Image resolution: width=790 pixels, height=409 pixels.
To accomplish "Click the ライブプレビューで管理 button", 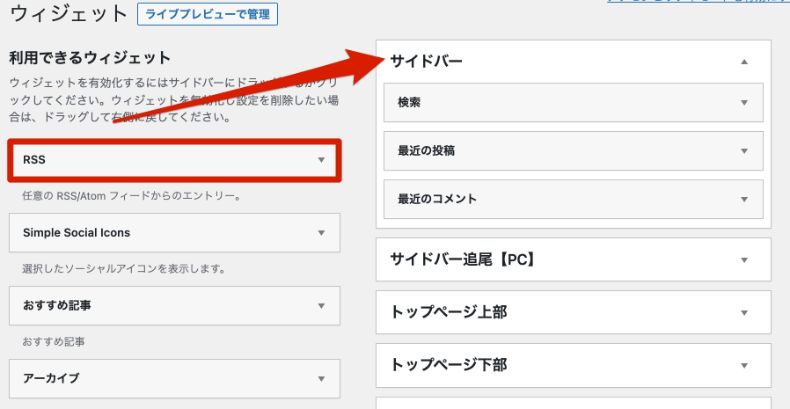I will [207, 14].
